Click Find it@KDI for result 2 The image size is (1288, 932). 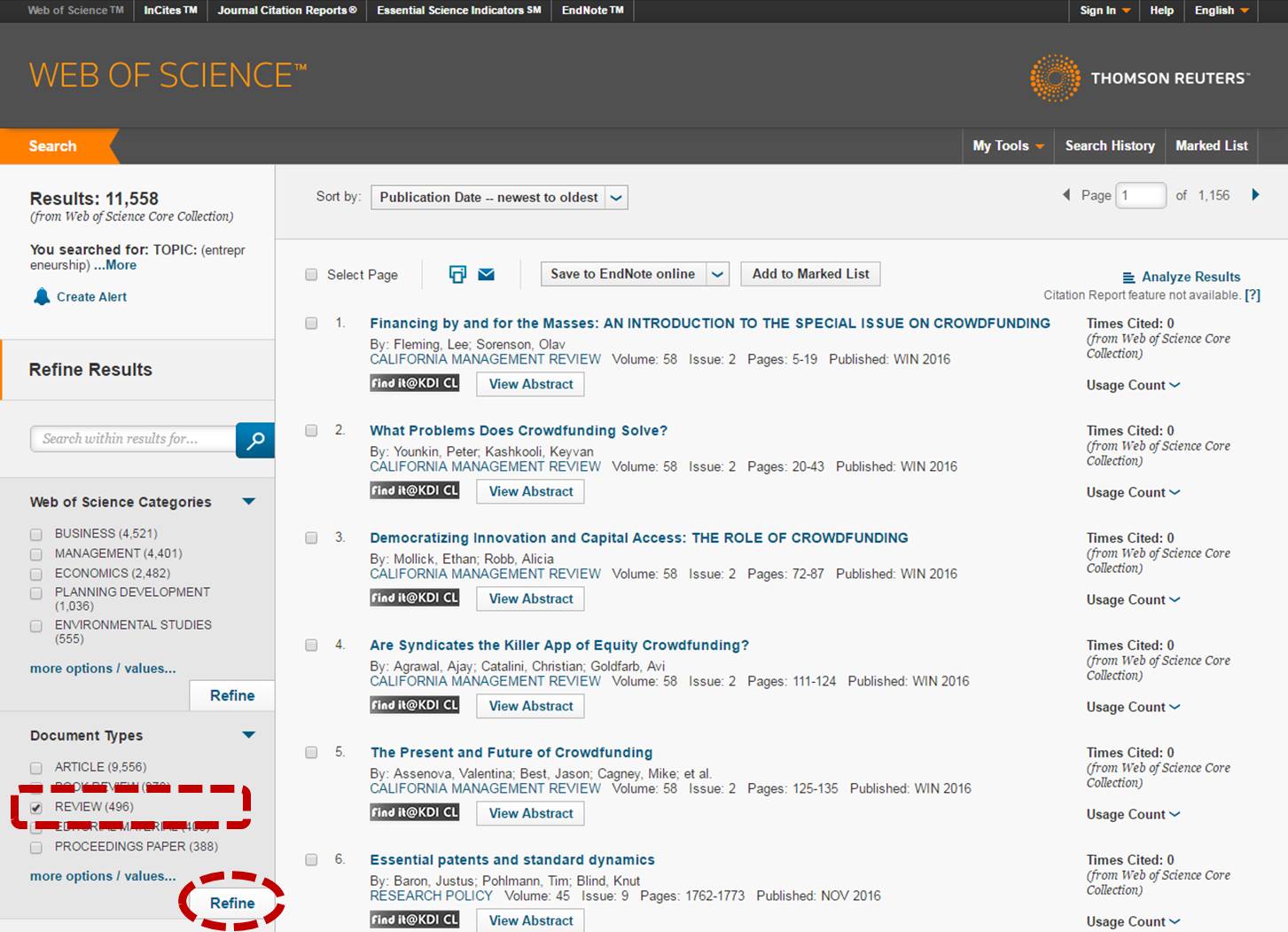pyautogui.click(x=414, y=490)
